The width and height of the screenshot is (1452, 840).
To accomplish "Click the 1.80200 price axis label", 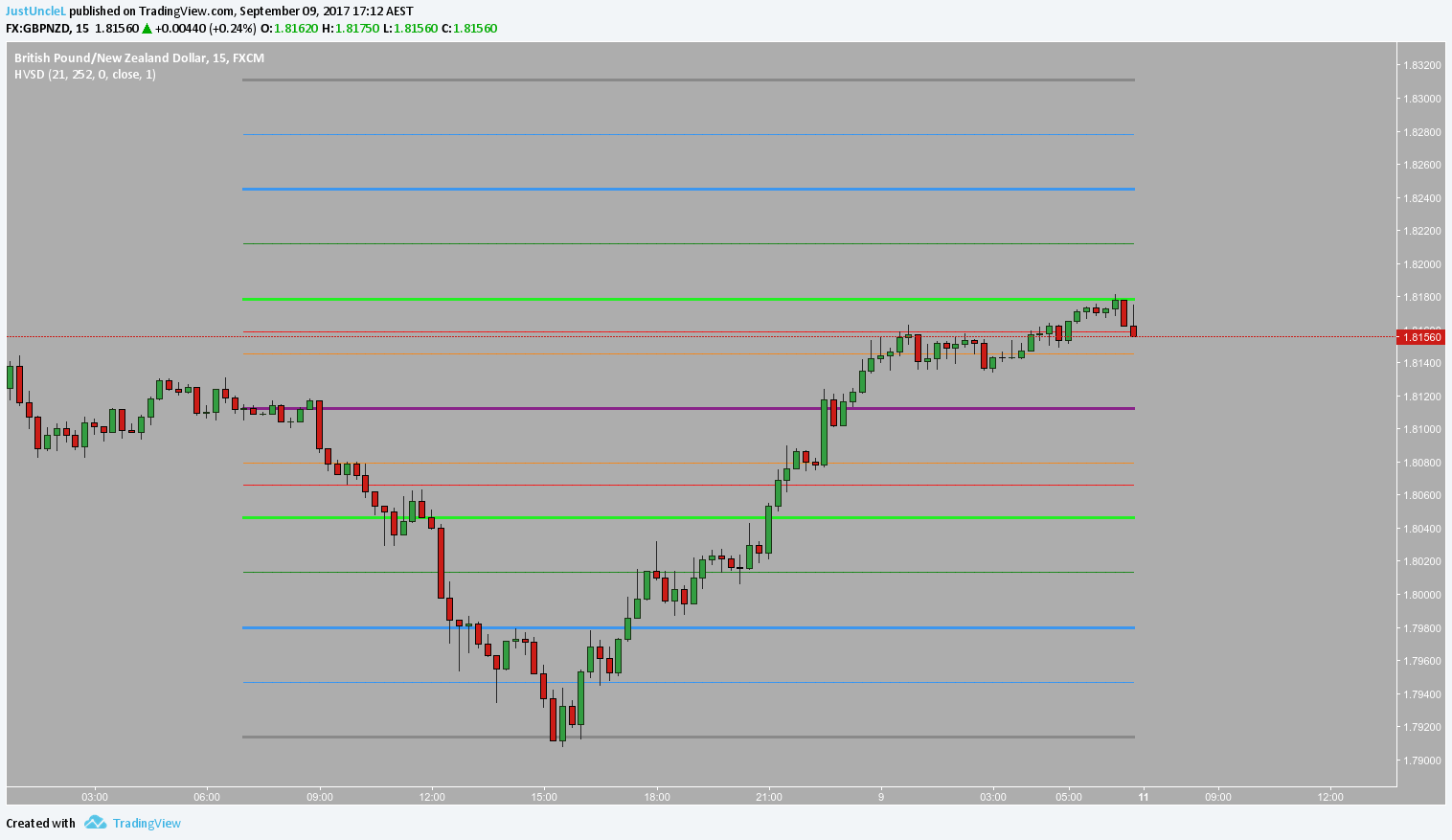I will [1422, 561].
